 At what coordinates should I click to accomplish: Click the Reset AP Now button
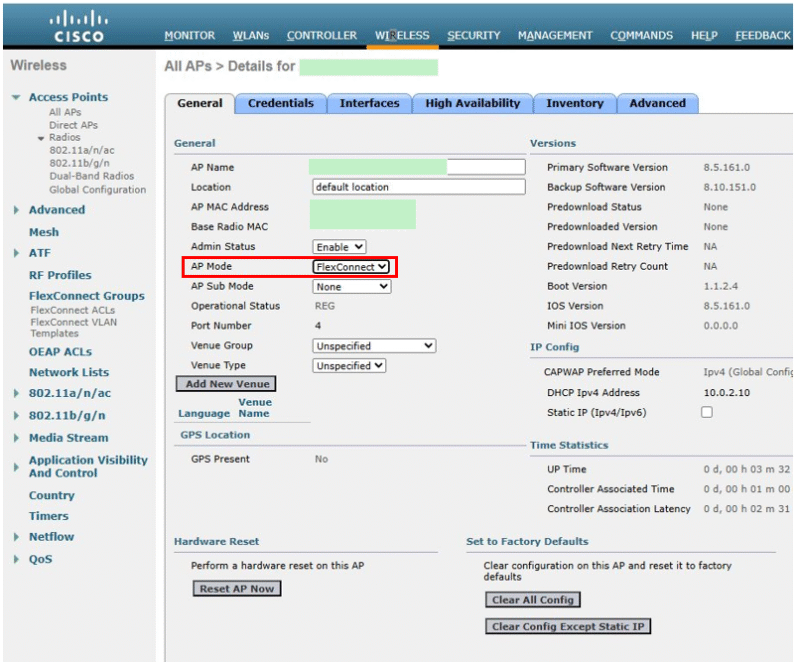point(237,588)
